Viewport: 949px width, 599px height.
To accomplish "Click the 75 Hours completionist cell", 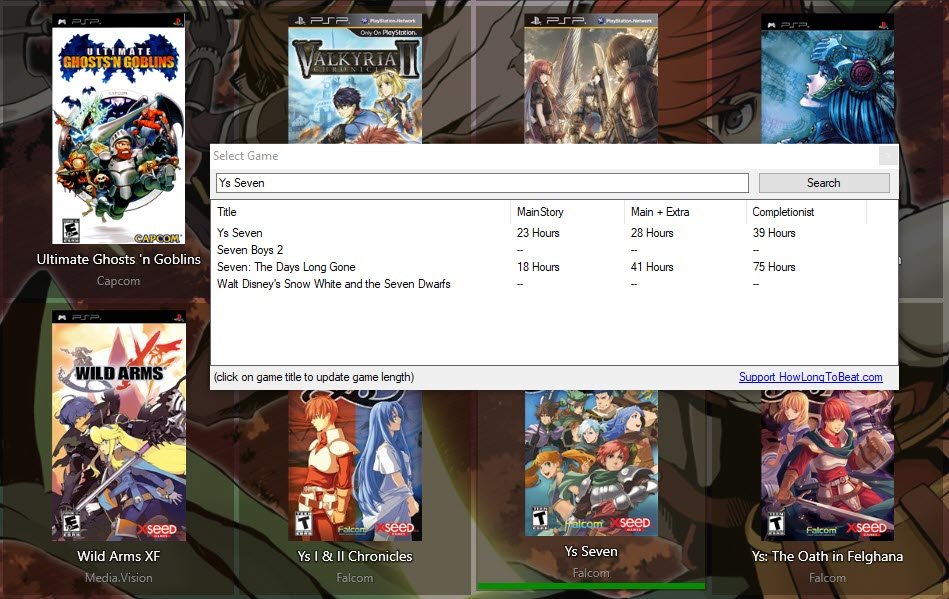I will point(774,267).
